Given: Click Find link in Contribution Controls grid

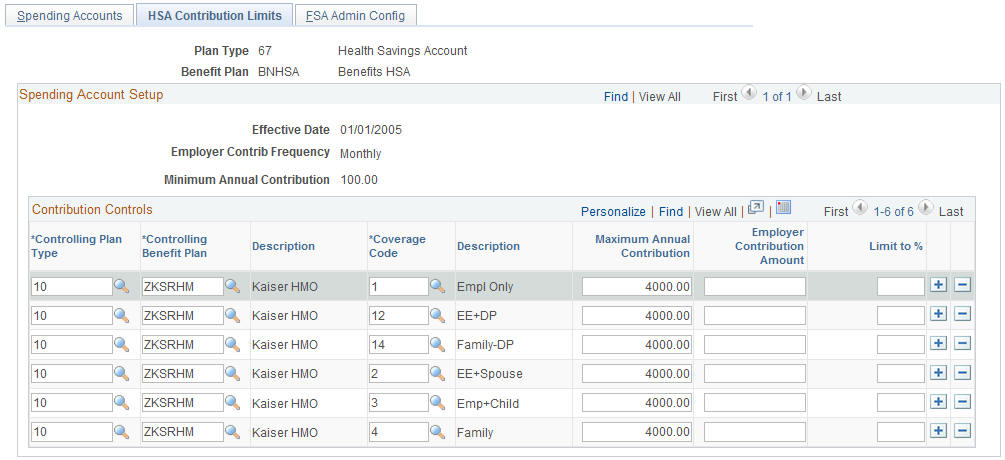Looking at the screenshot, I should click(671, 211).
